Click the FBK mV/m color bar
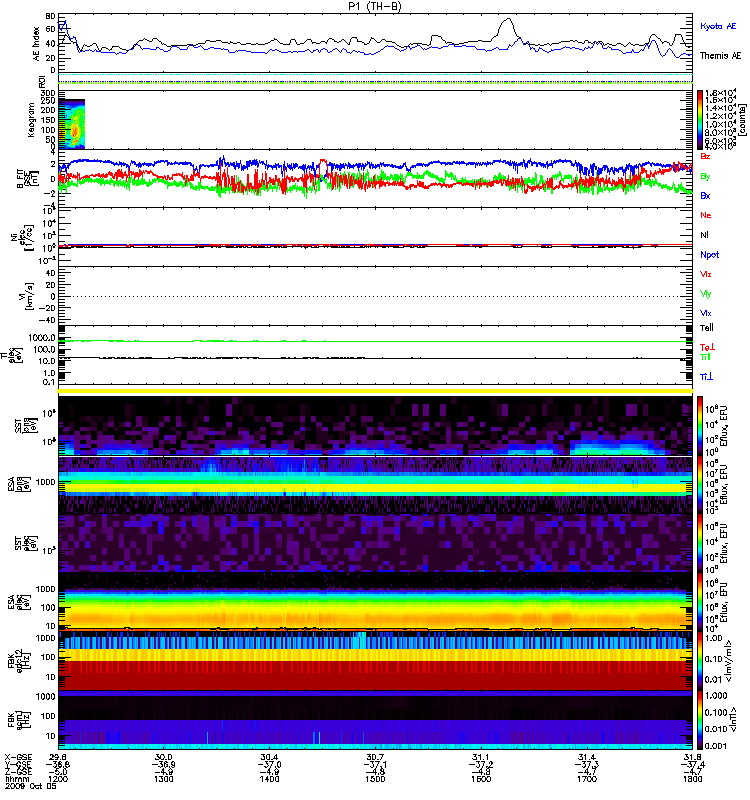This screenshot has width=750, height=800. [x=700, y=661]
